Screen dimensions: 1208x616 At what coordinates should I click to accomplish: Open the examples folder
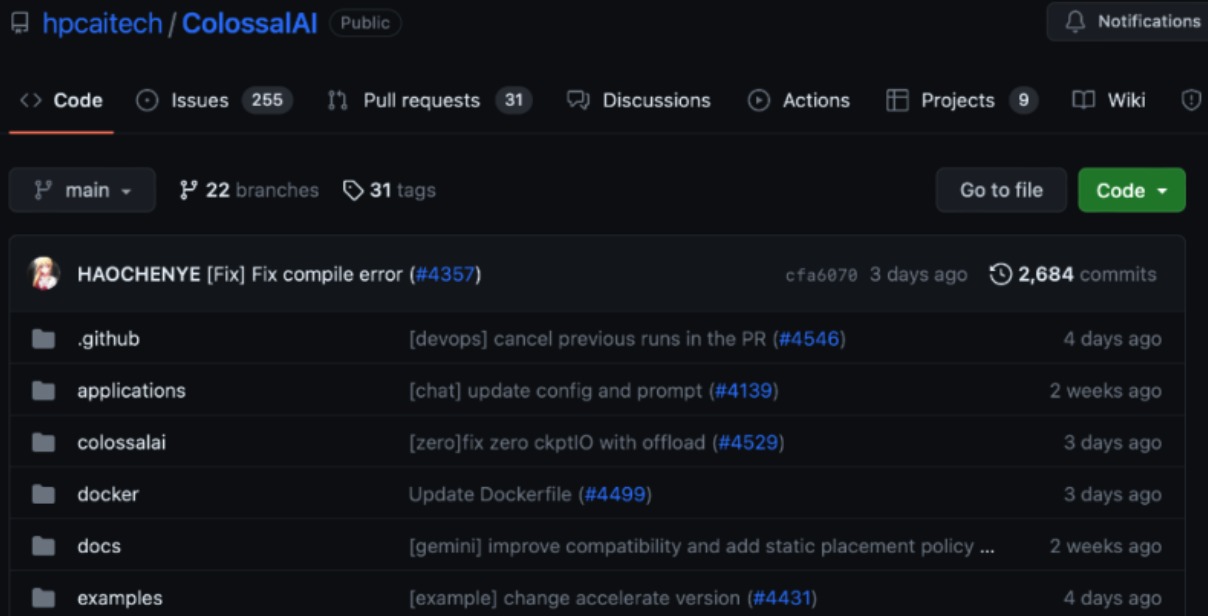120,598
